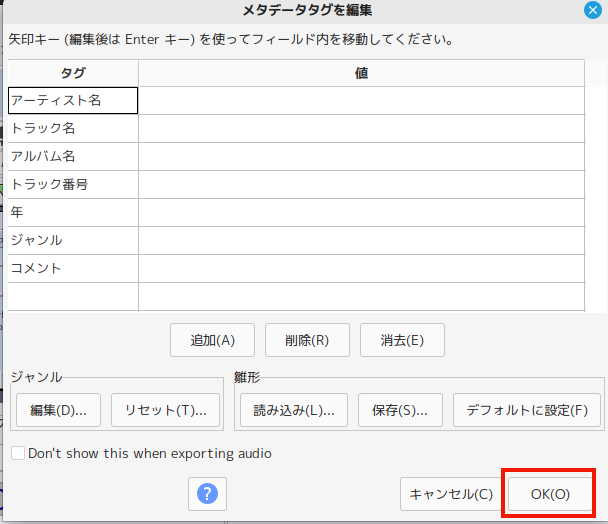This screenshot has width=608, height=524.
Task: Cancel with the キャンセル(C) button
Action: (451, 494)
